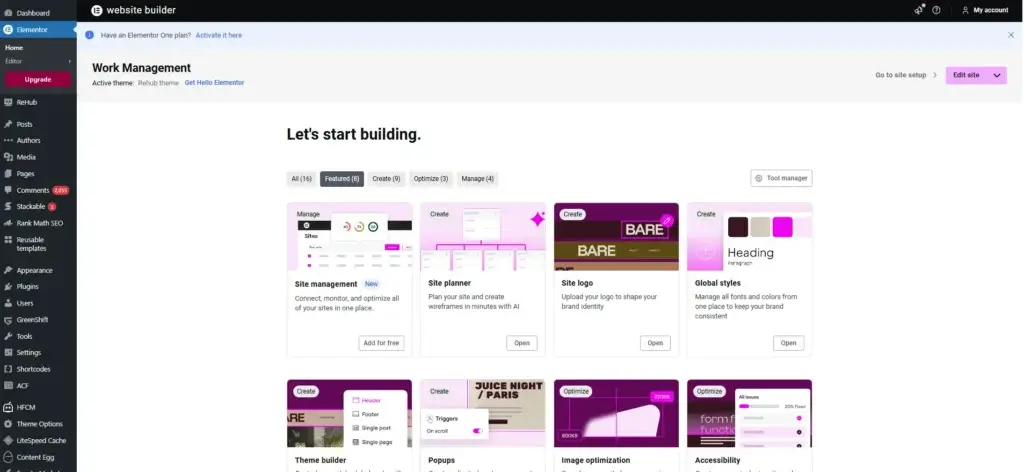Open the ReHub menu icon
Screen dimensions: 1024x472
click(x=8, y=102)
